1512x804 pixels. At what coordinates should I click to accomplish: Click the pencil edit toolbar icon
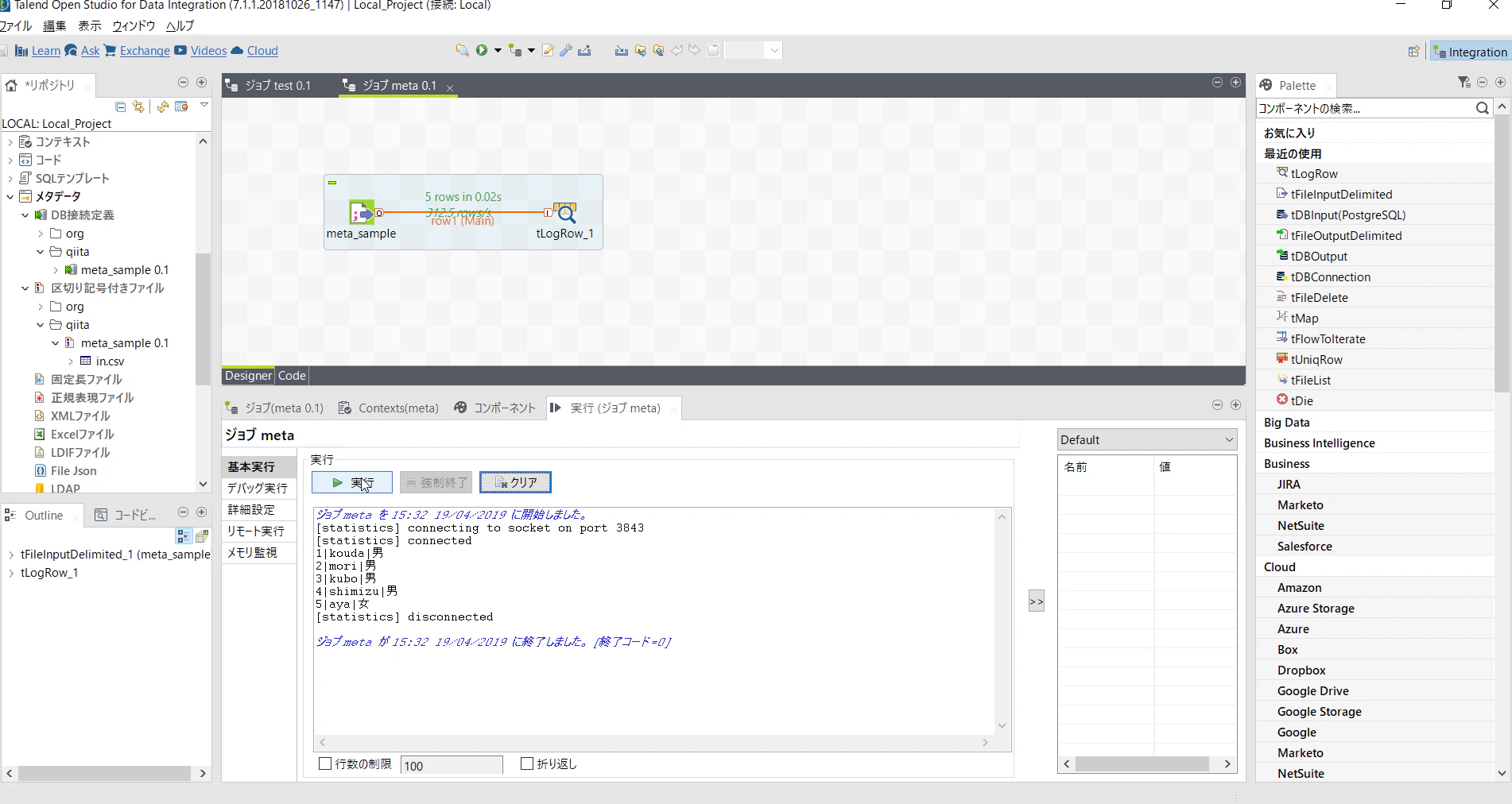pyautogui.click(x=548, y=50)
